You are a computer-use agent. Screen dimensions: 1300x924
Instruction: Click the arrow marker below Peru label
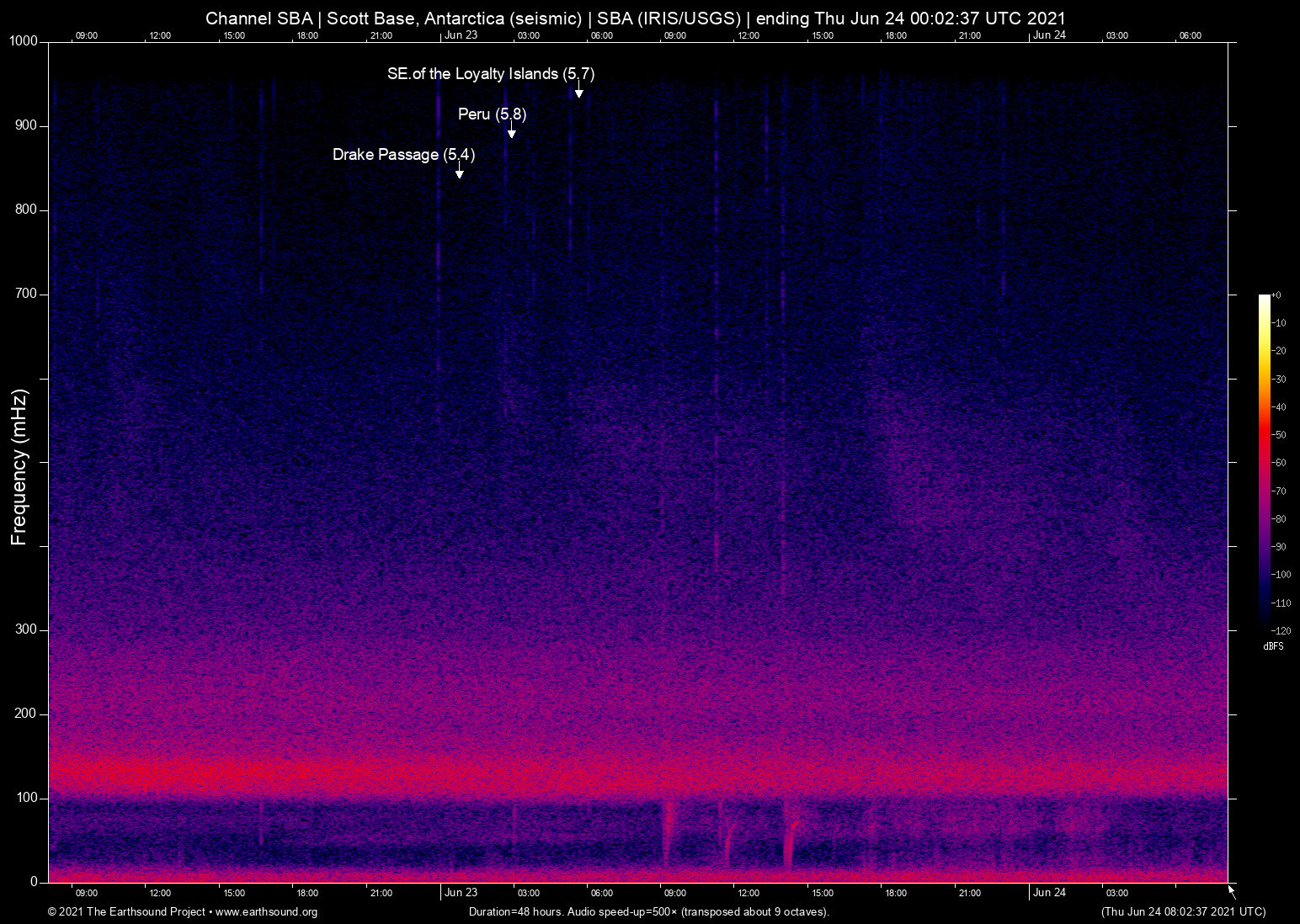pyautogui.click(x=511, y=133)
